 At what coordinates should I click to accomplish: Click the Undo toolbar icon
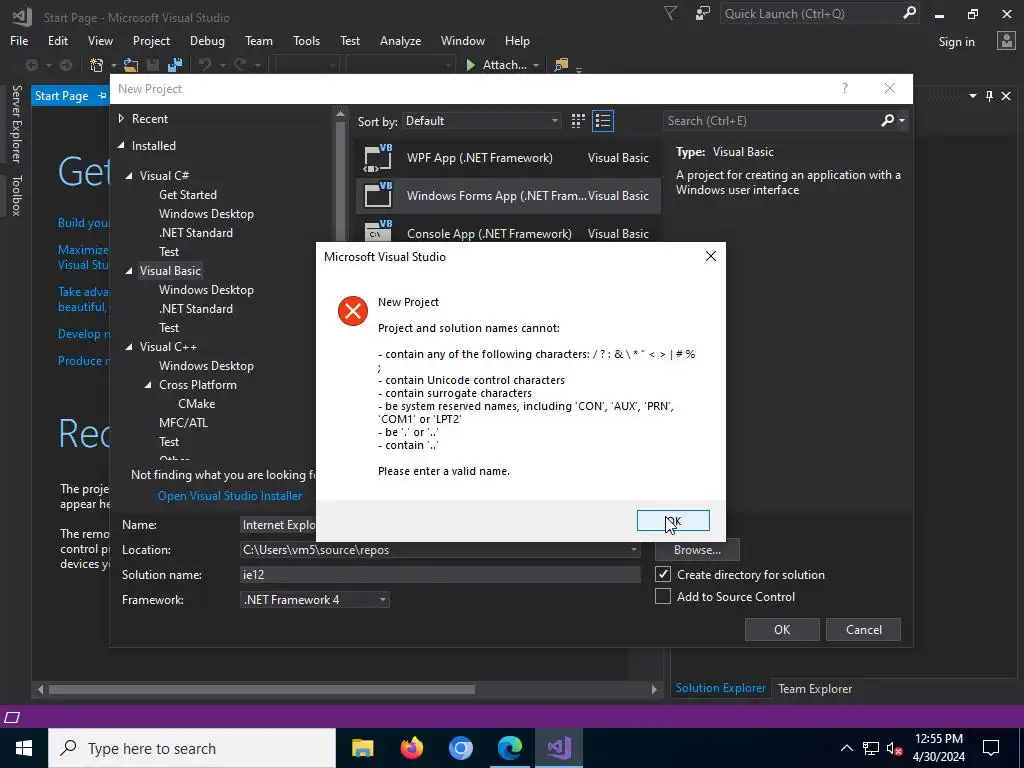pos(205,65)
